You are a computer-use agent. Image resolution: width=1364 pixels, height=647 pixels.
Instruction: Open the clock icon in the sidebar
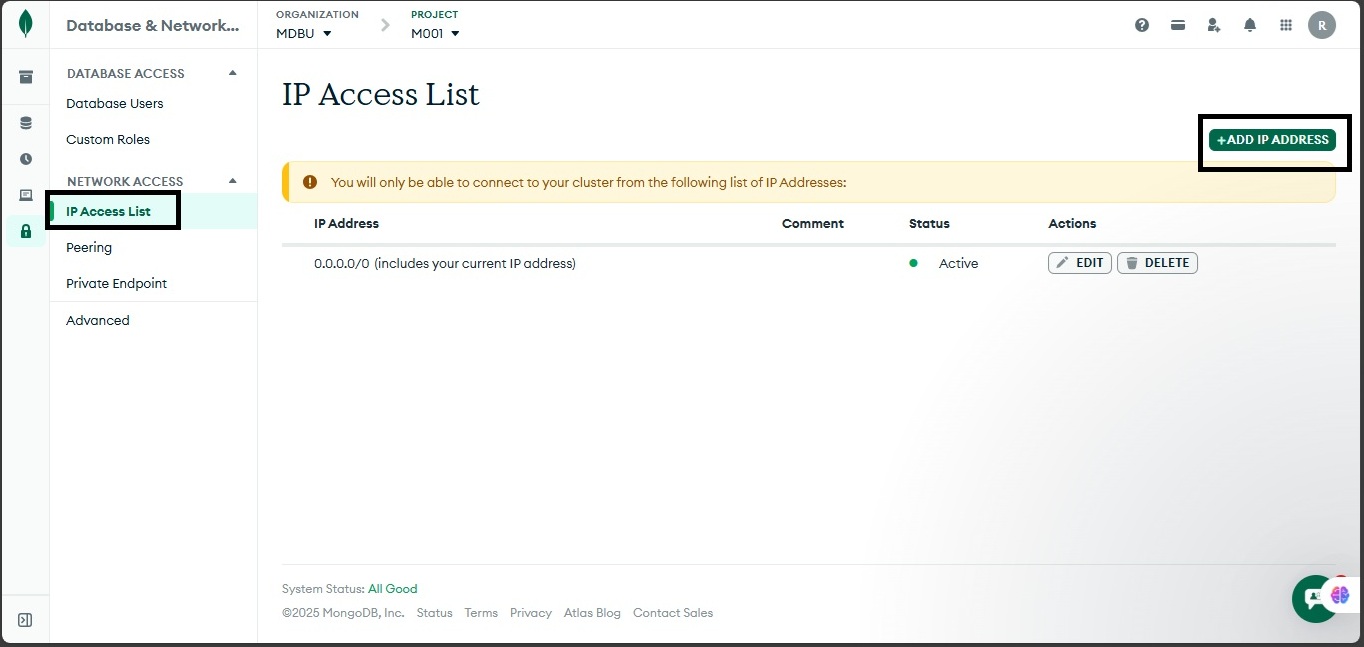point(26,159)
